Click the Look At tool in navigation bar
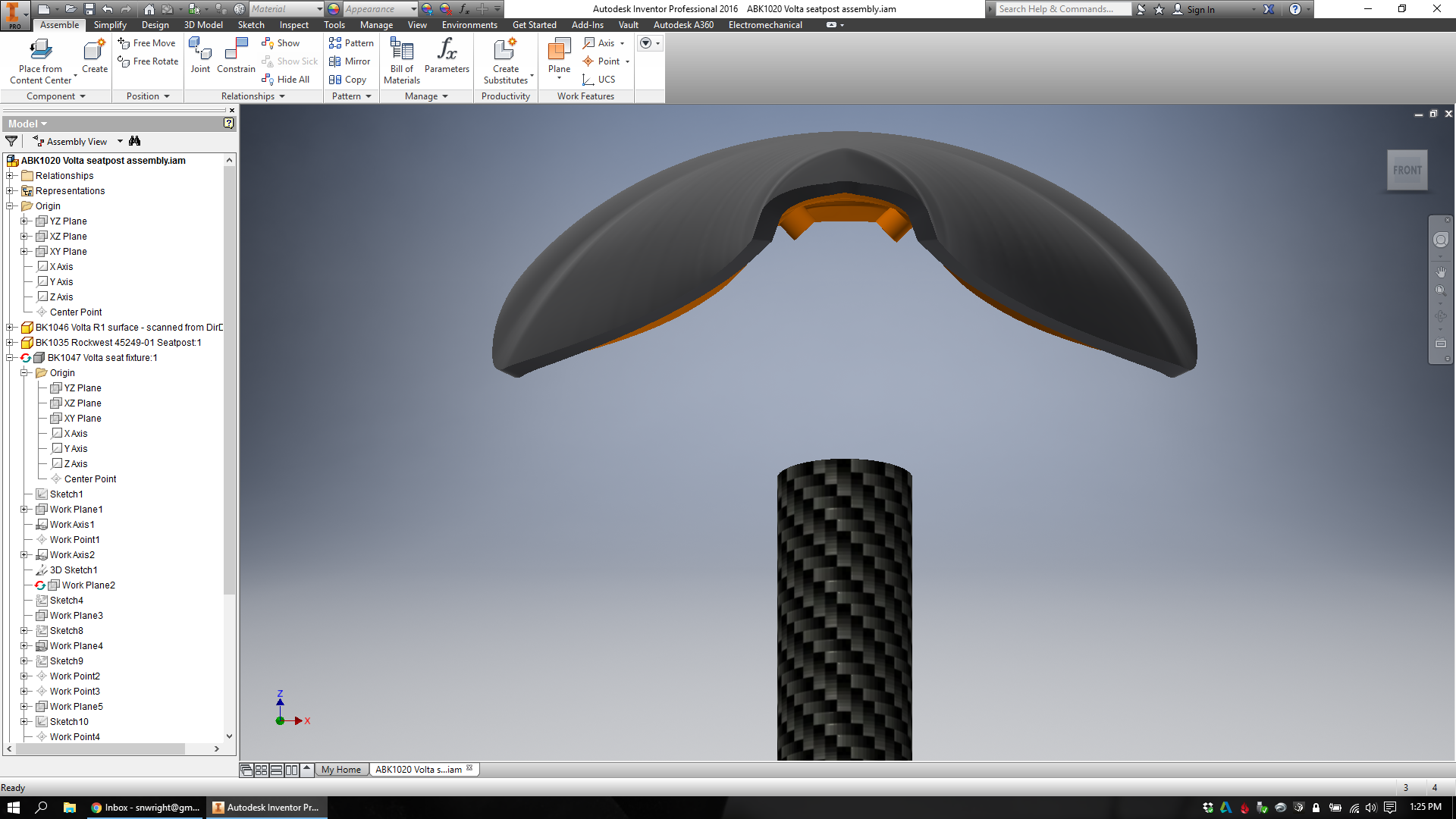Image resolution: width=1456 pixels, height=819 pixels. pyautogui.click(x=1441, y=344)
